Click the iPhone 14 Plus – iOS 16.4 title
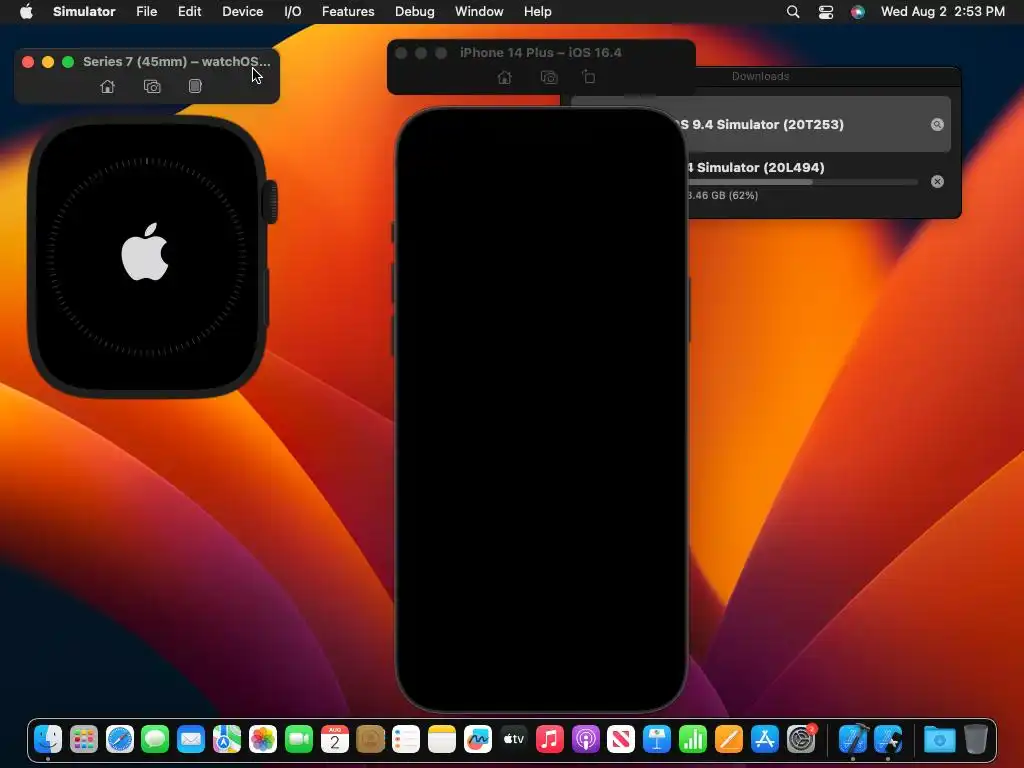 541,52
